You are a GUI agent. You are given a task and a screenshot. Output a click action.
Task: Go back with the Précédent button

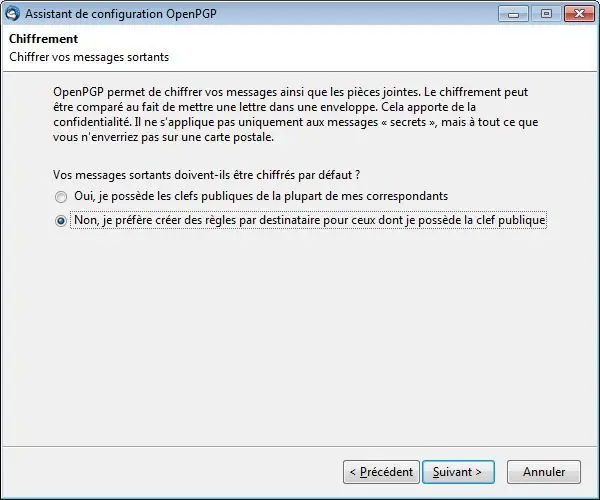[x=381, y=472]
